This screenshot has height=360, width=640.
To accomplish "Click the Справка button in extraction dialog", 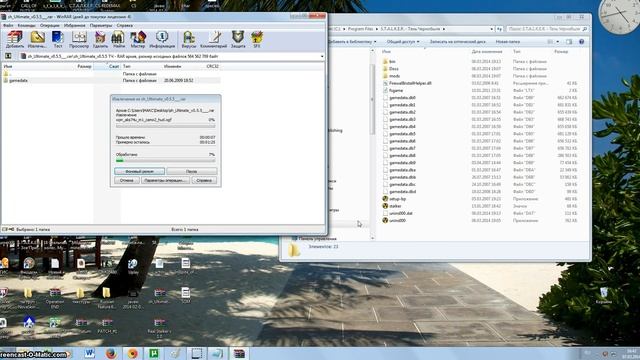I will pyautogui.click(x=204, y=180).
